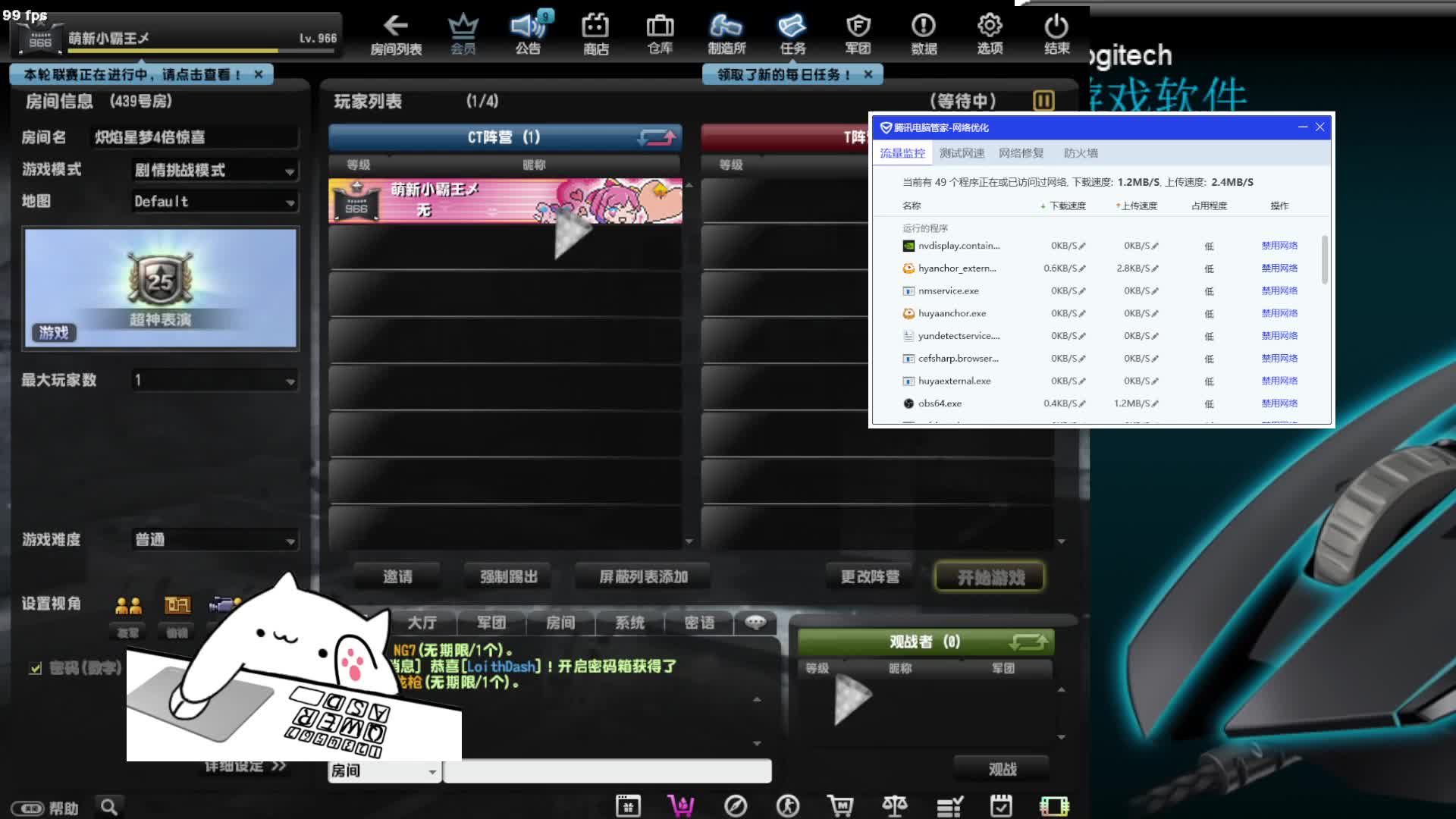Image resolution: width=1456 pixels, height=819 pixels.
Task: Switch to 测试网速 tab in network window
Action: pos(961,153)
